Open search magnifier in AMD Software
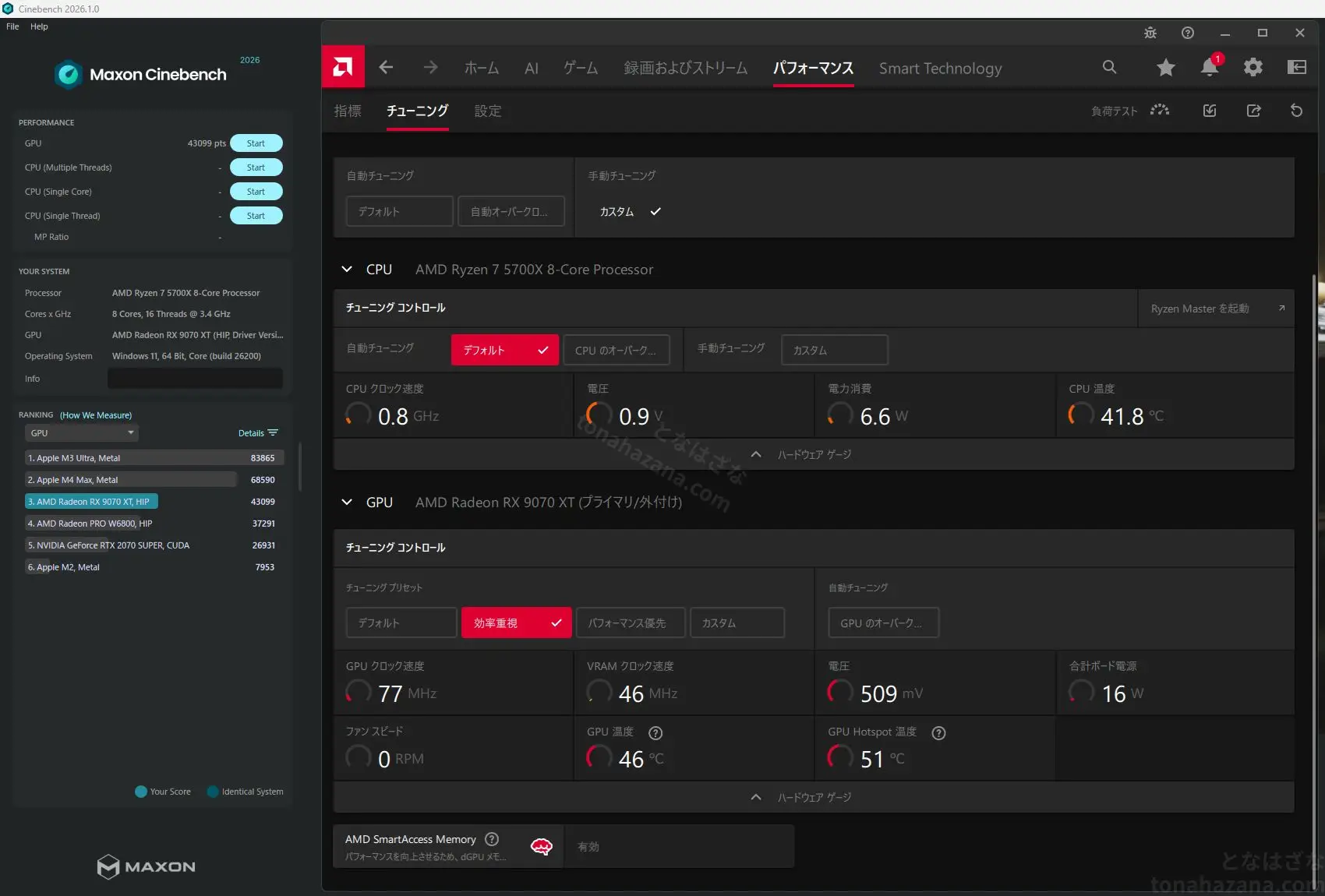 pos(1109,67)
